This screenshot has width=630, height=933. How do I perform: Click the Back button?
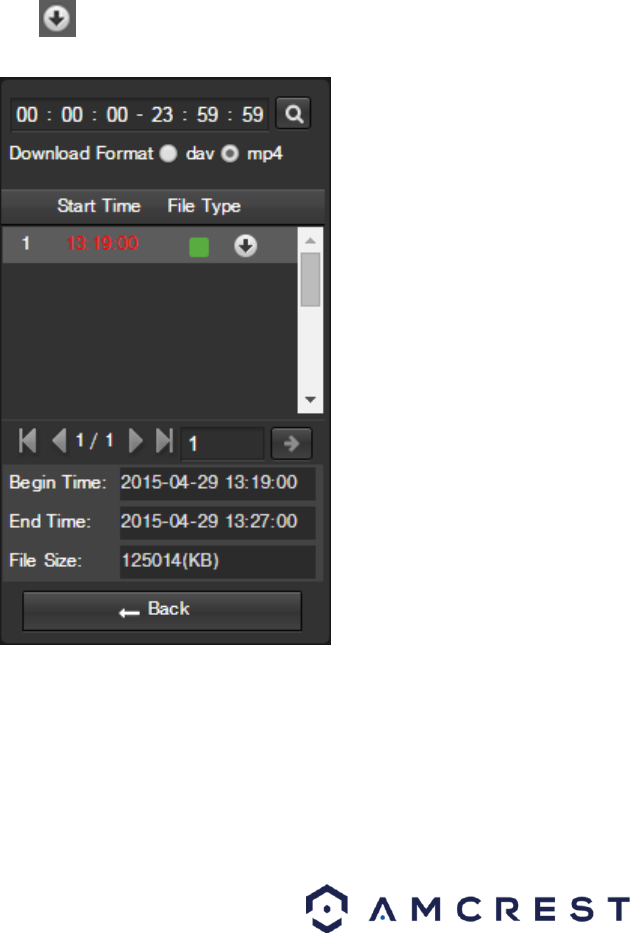tap(162, 610)
